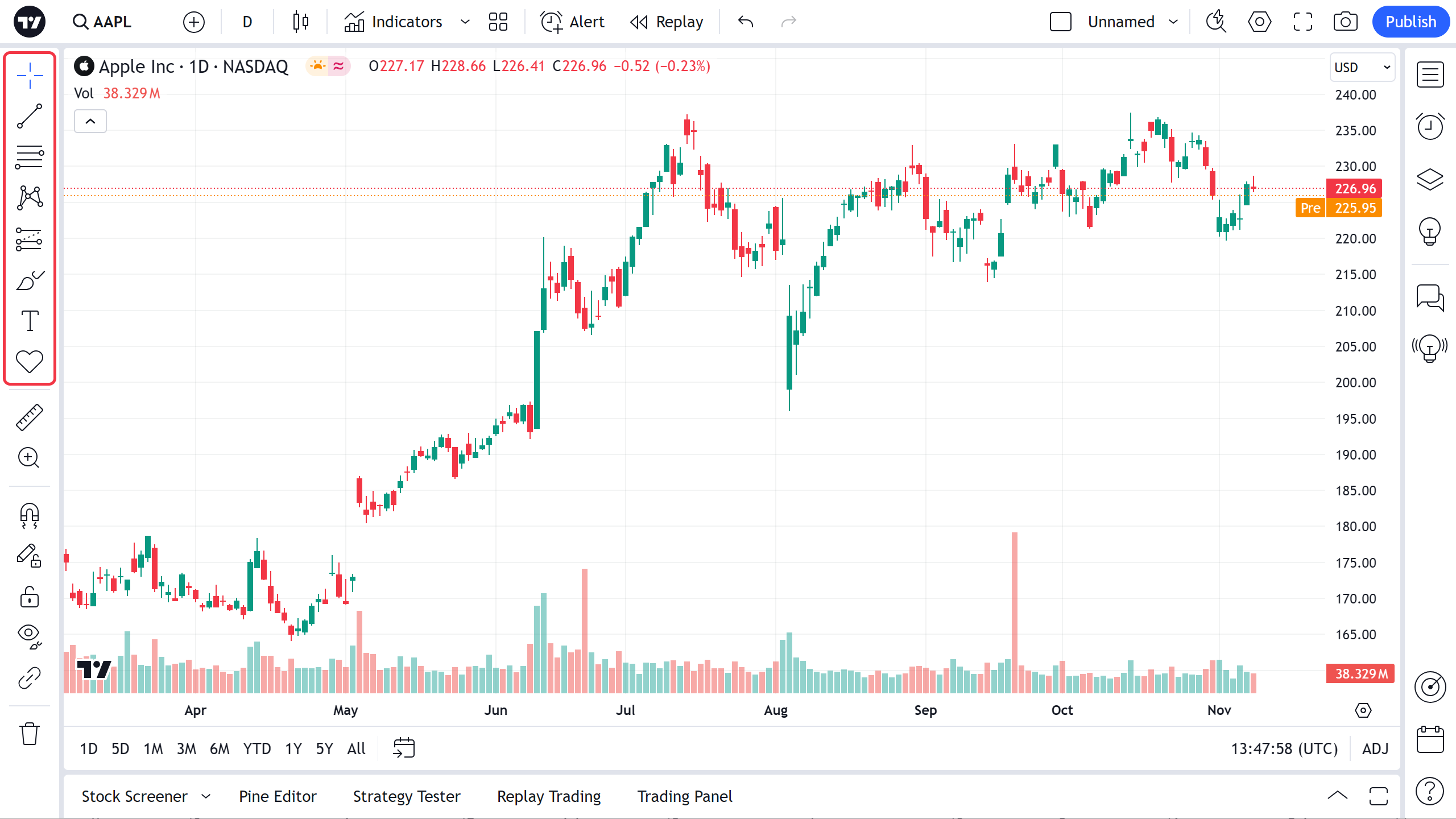Open the brush drawing tool

29,280
